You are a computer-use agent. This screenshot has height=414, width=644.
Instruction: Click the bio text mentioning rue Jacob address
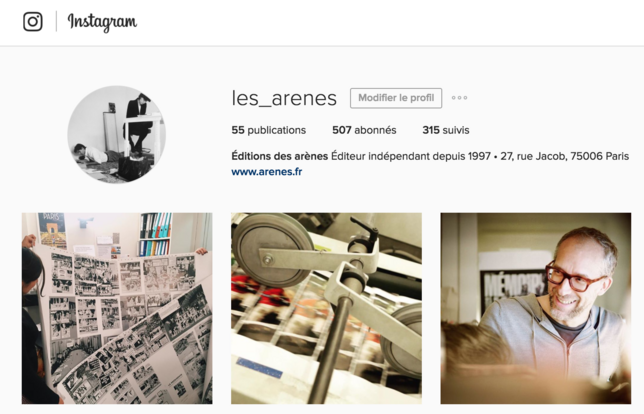coord(565,156)
